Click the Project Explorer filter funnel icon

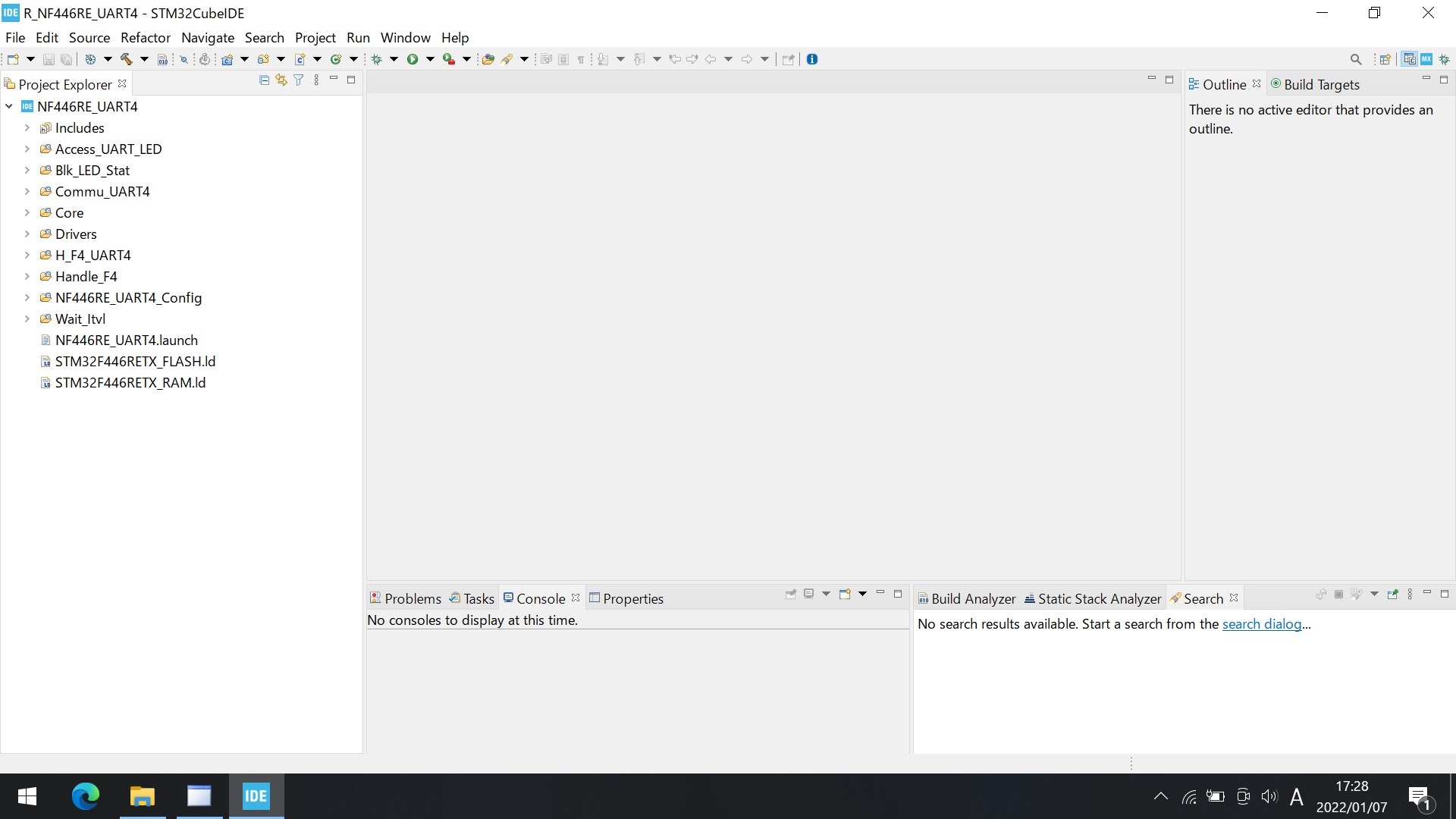click(x=299, y=80)
